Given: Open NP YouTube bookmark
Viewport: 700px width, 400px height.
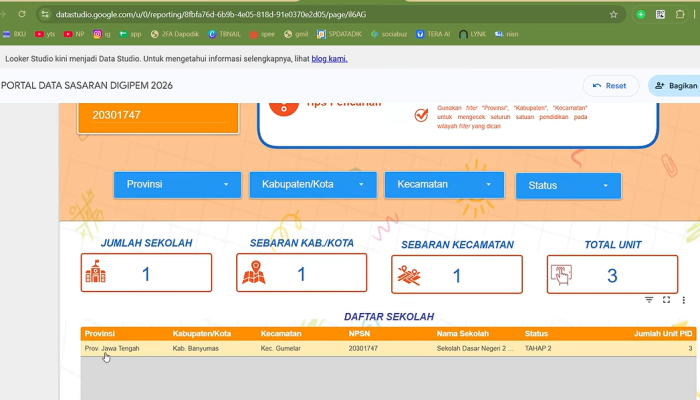Looking at the screenshot, I should pos(74,34).
